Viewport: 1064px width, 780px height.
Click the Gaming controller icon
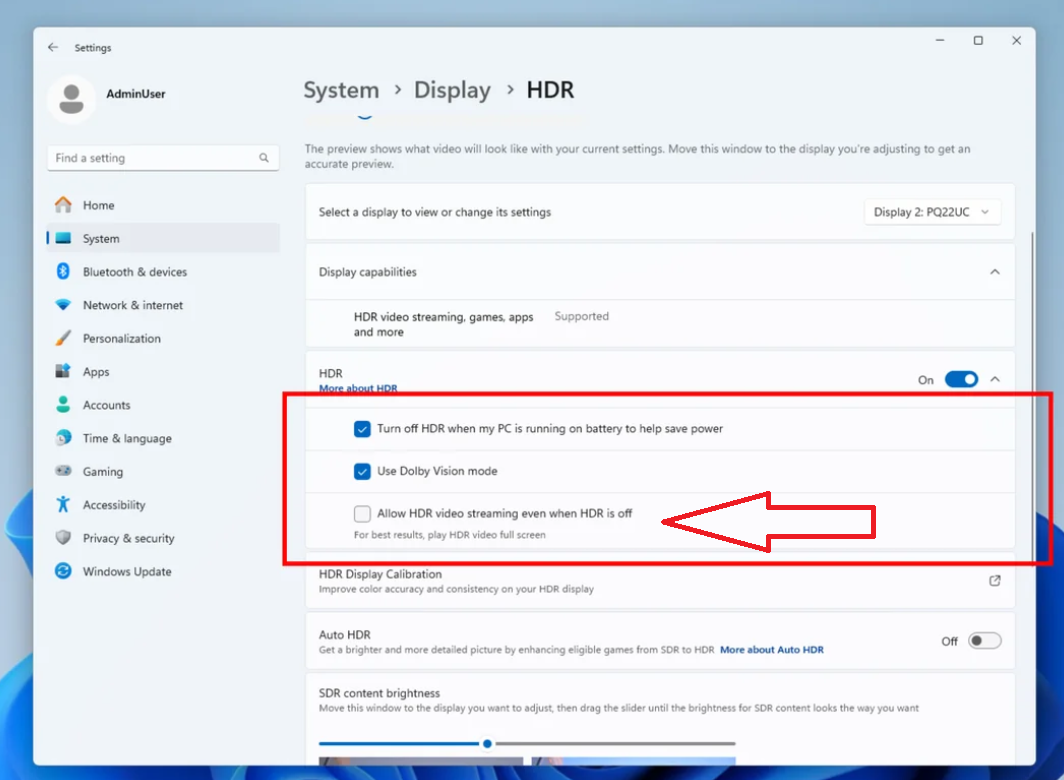click(x=63, y=470)
